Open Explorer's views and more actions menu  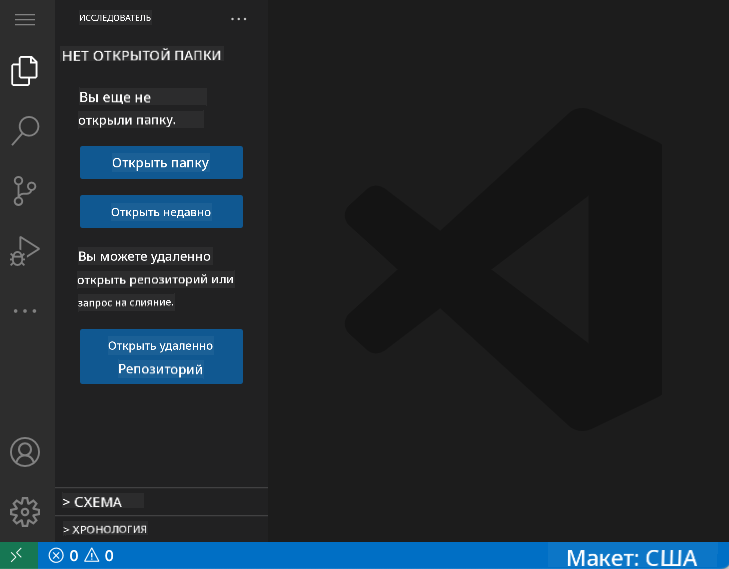(x=238, y=19)
